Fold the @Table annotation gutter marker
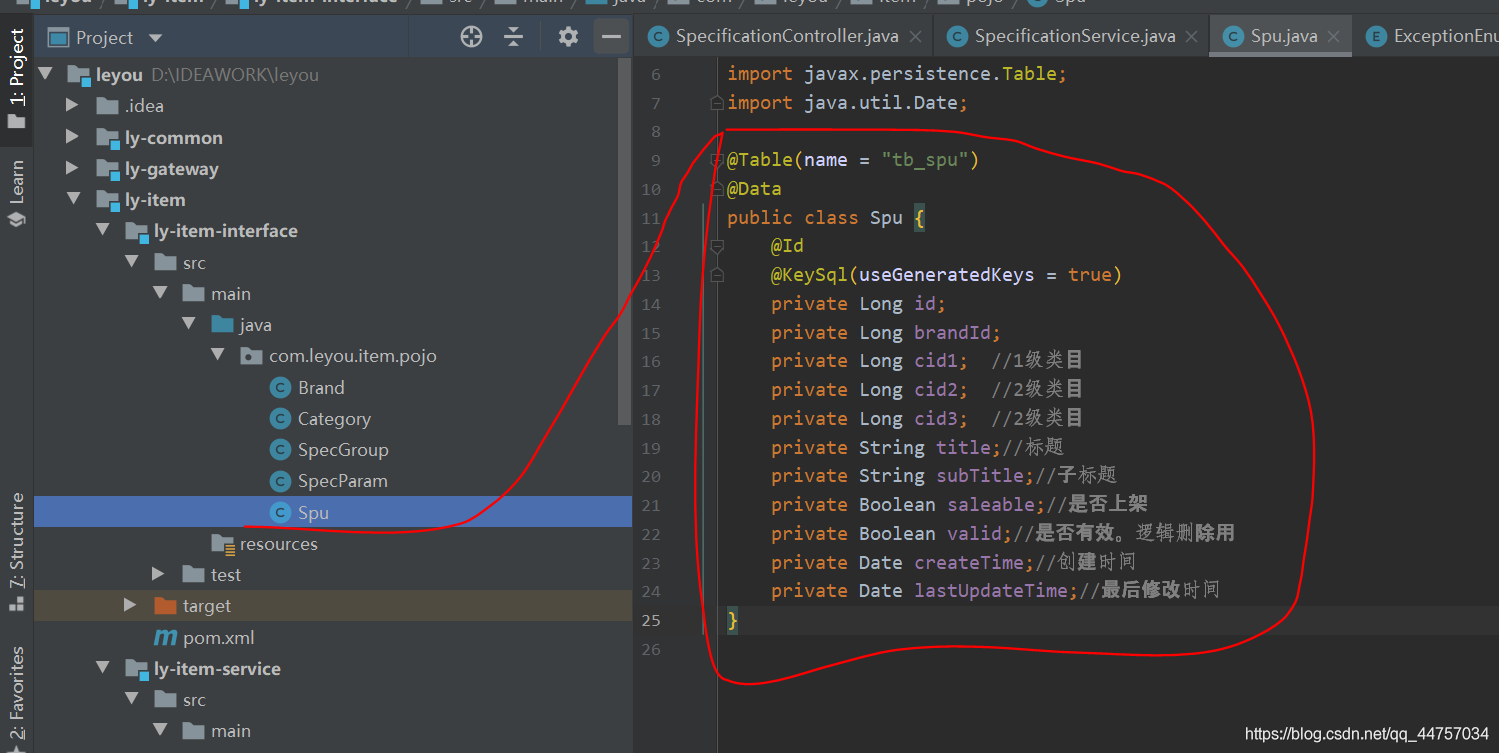The height and width of the screenshot is (753, 1499). pyautogui.click(x=716, y=160)
